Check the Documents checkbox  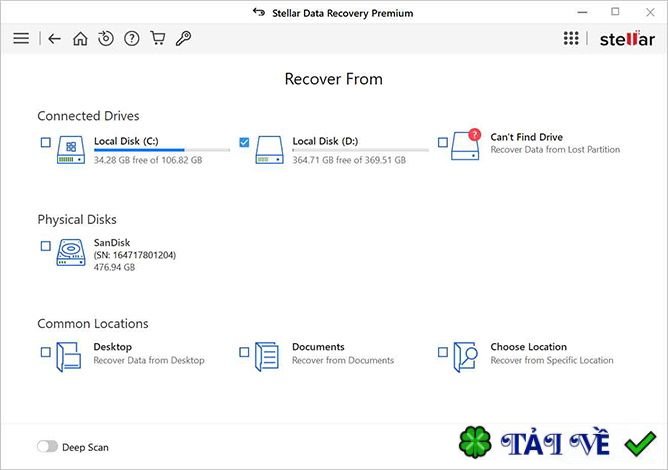(244, 352)
